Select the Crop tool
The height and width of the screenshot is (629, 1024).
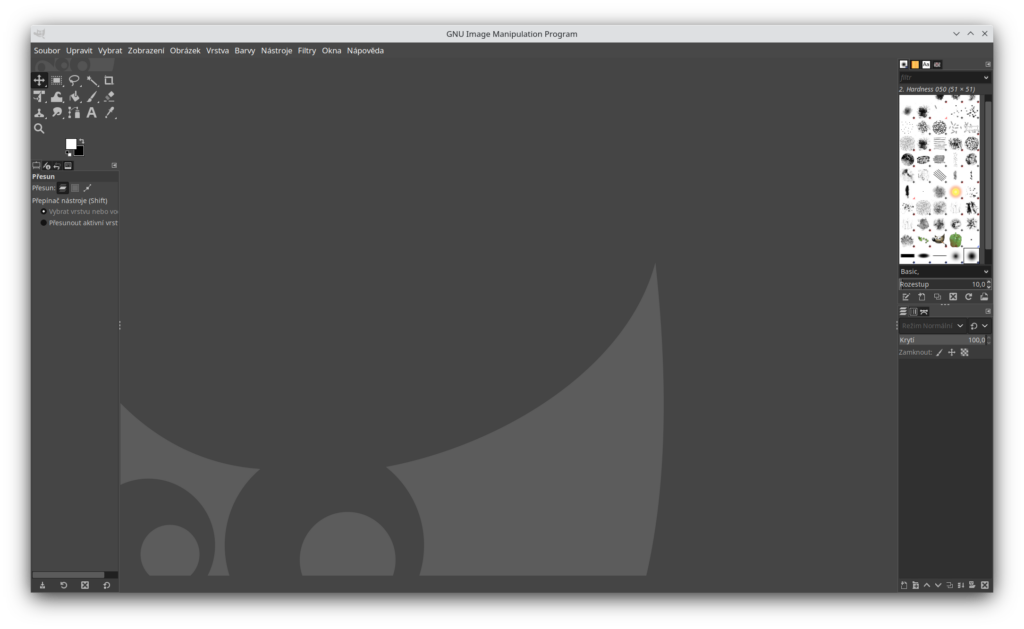click(x=109, y=80)
